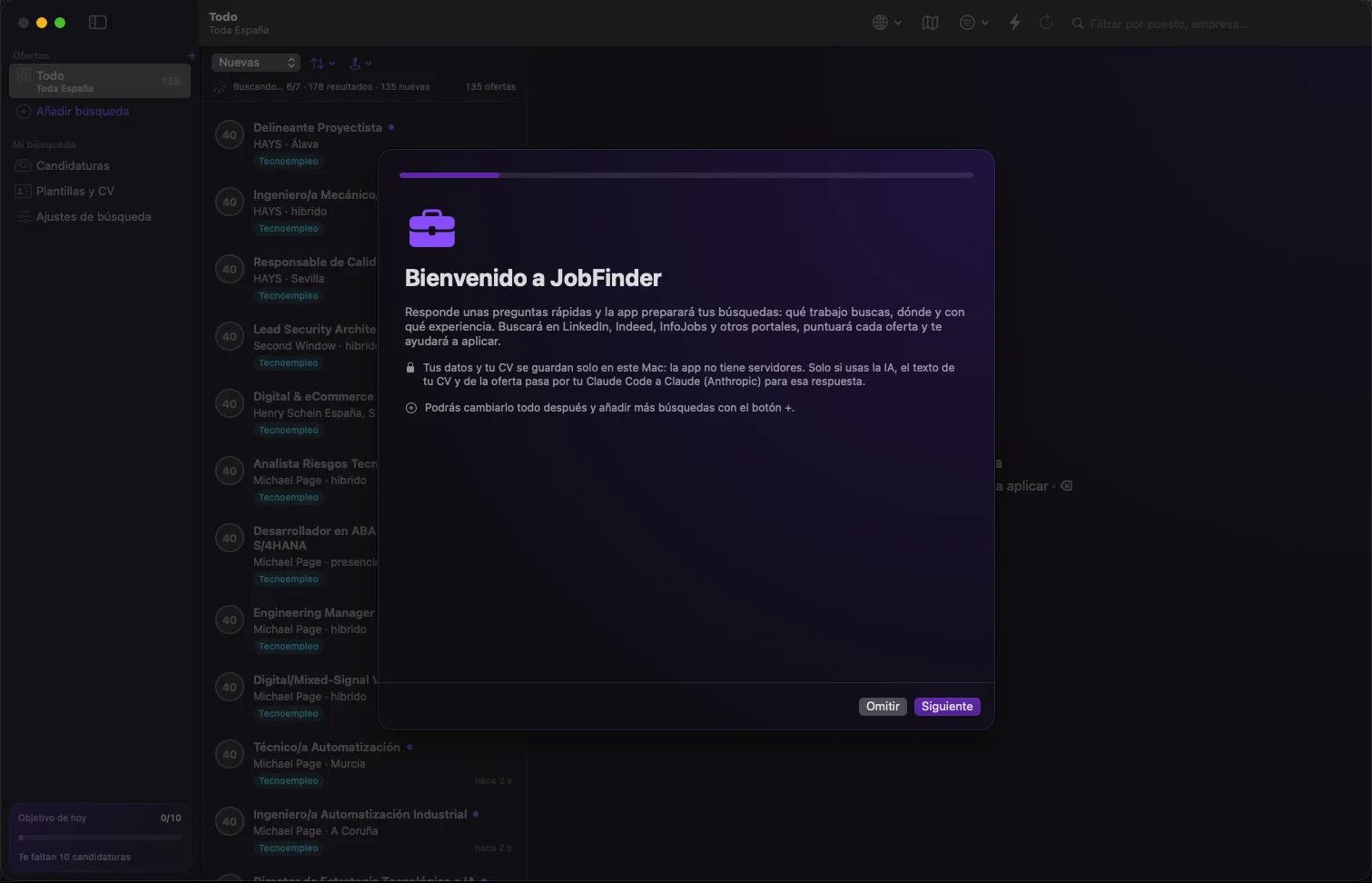
Task: Select the Todo grid icon in the sidebar
Action: pos(24,76)
